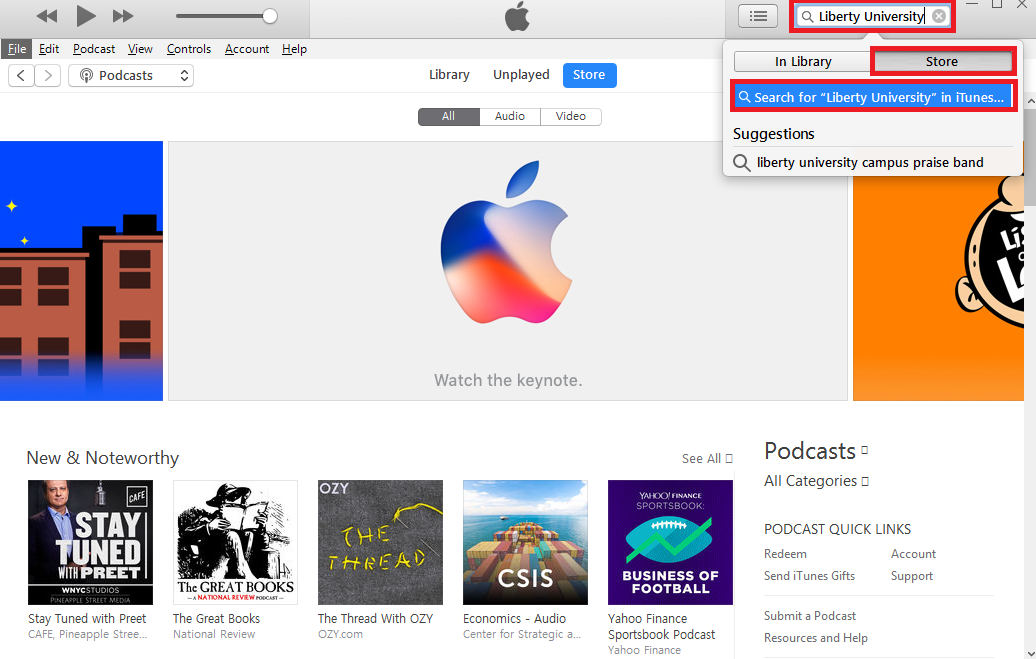Screen dimensions: 1036x659
Task: Select the Video filter segment
Action: click(x=571, y=116)
